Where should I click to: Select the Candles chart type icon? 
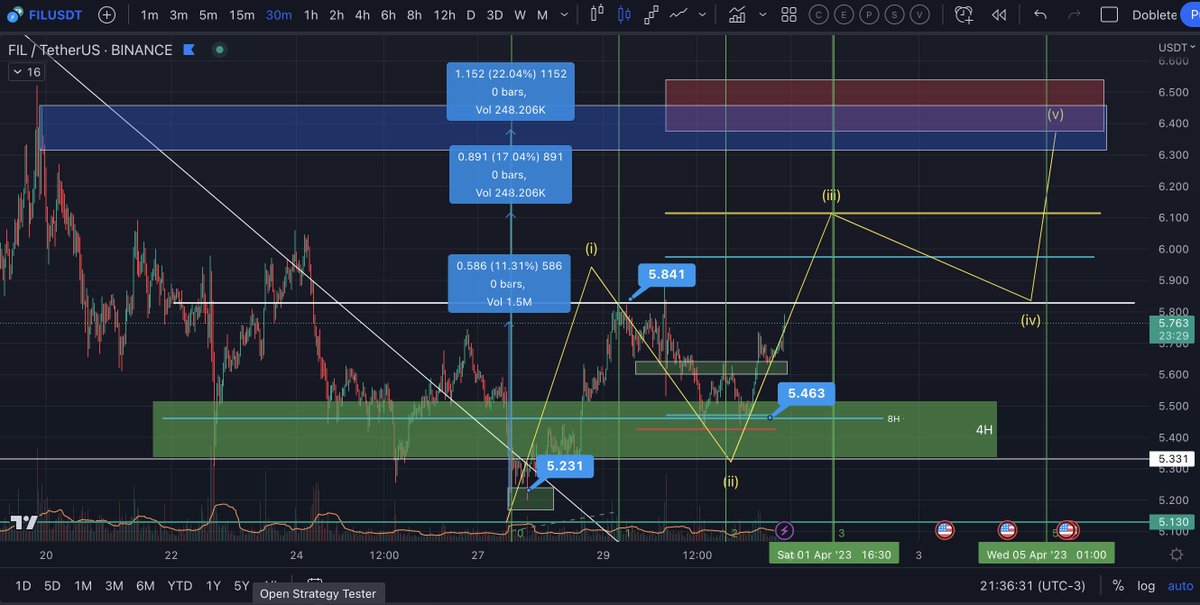click(x=625, y=15)
